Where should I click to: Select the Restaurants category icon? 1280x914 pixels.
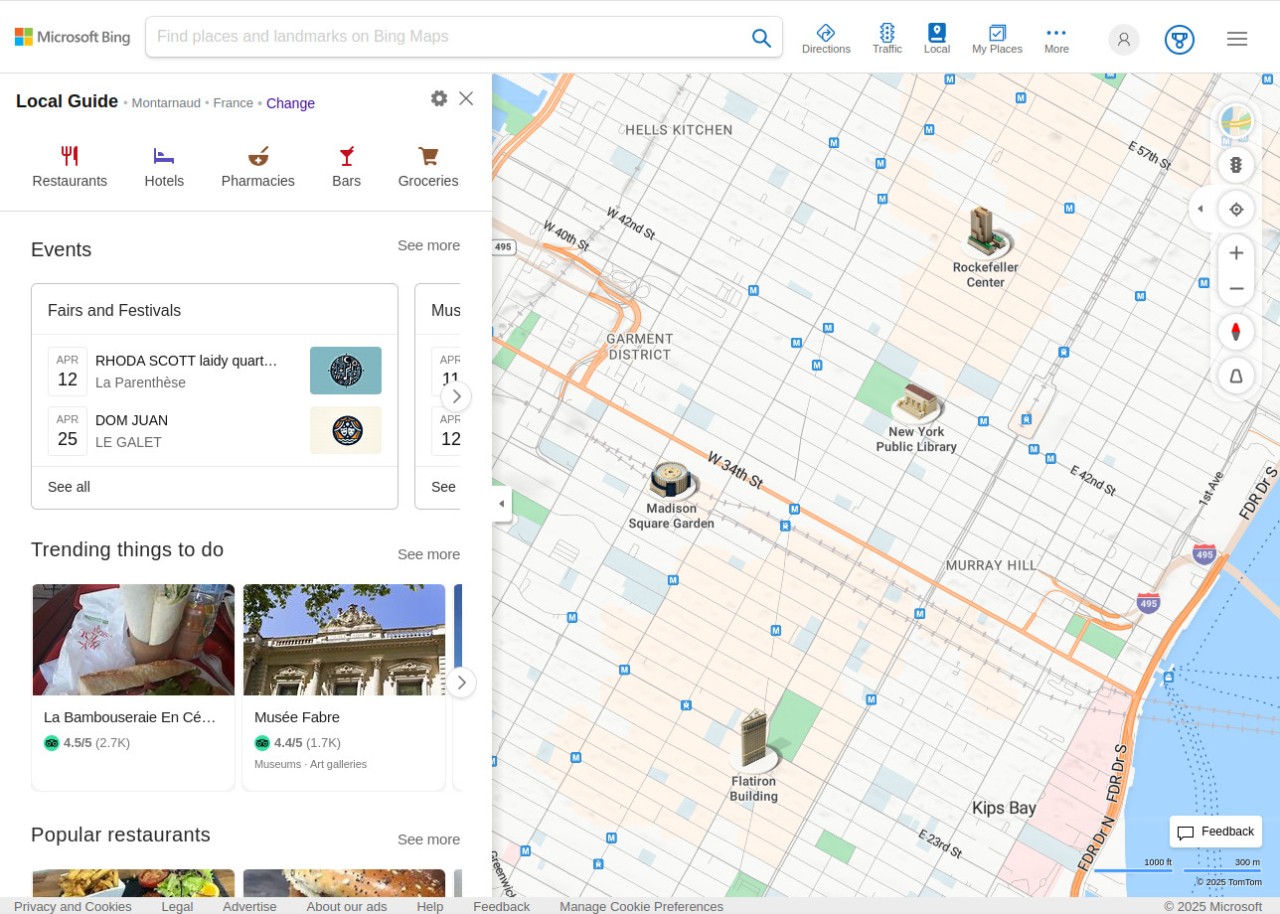coord(69,165)
